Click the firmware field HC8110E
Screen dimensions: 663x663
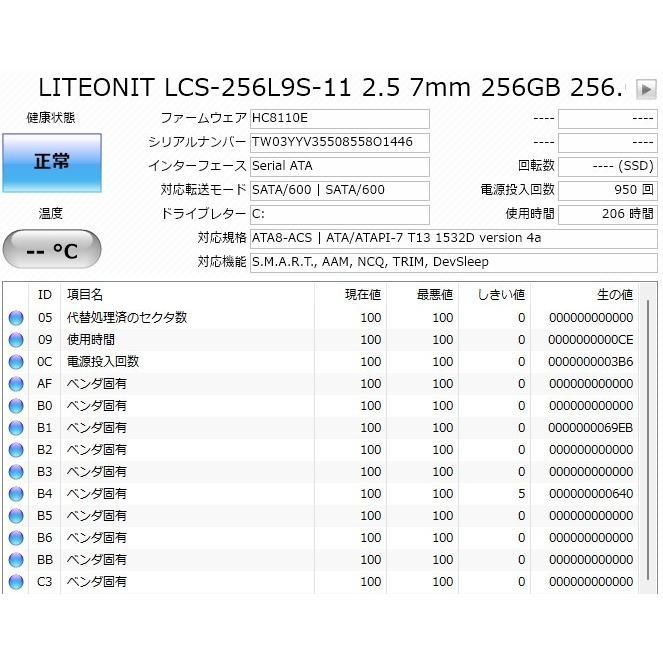[340, 119]
